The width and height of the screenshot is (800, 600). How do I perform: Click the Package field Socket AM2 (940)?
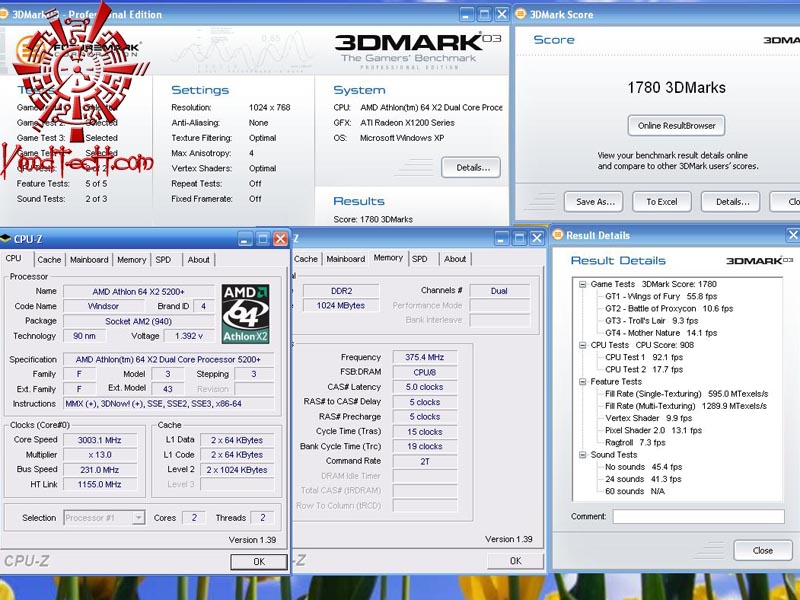tap(139, 321)
